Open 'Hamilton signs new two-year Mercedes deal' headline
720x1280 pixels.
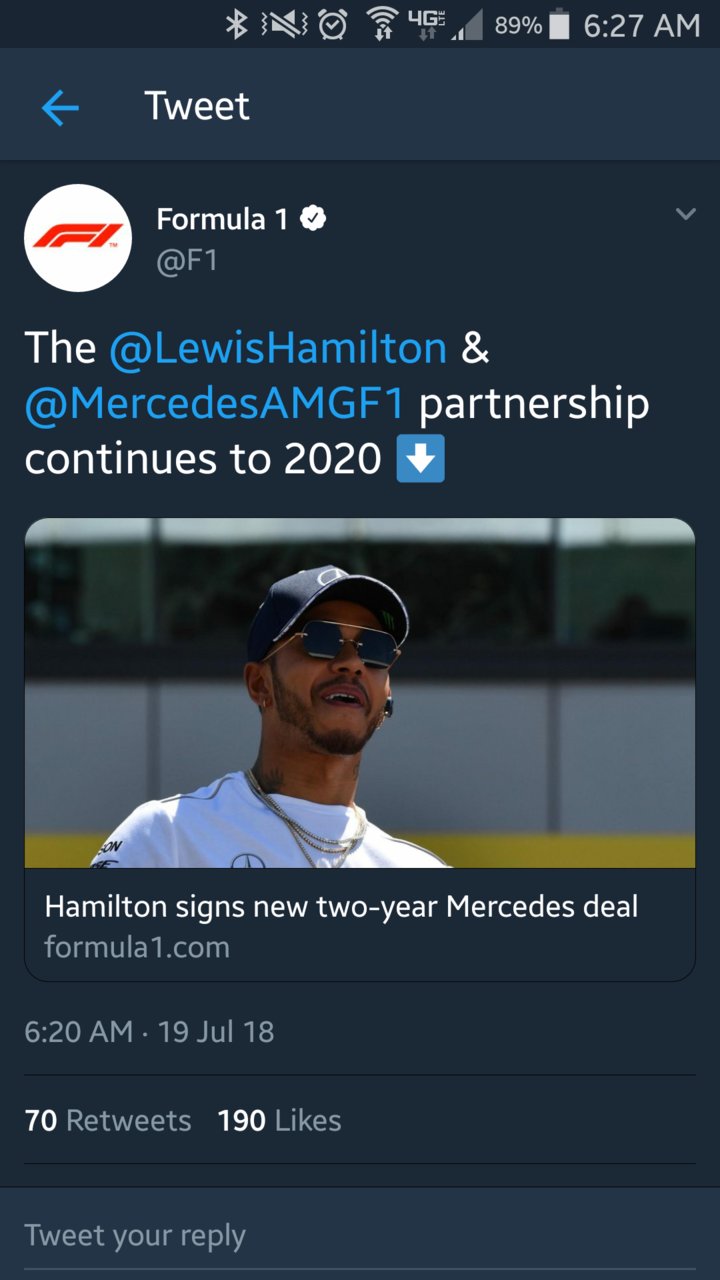click(x=341, y=907)
